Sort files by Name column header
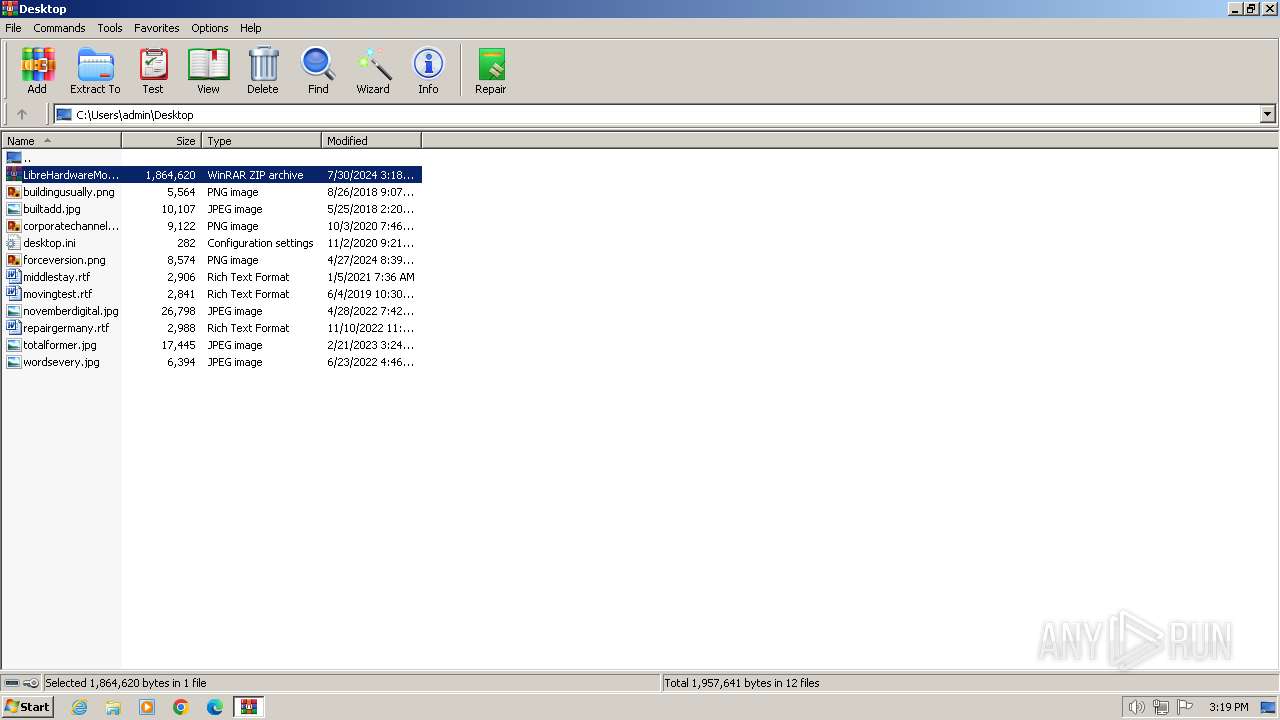This screenshot has width=1280, height=720. coord(62,141)
